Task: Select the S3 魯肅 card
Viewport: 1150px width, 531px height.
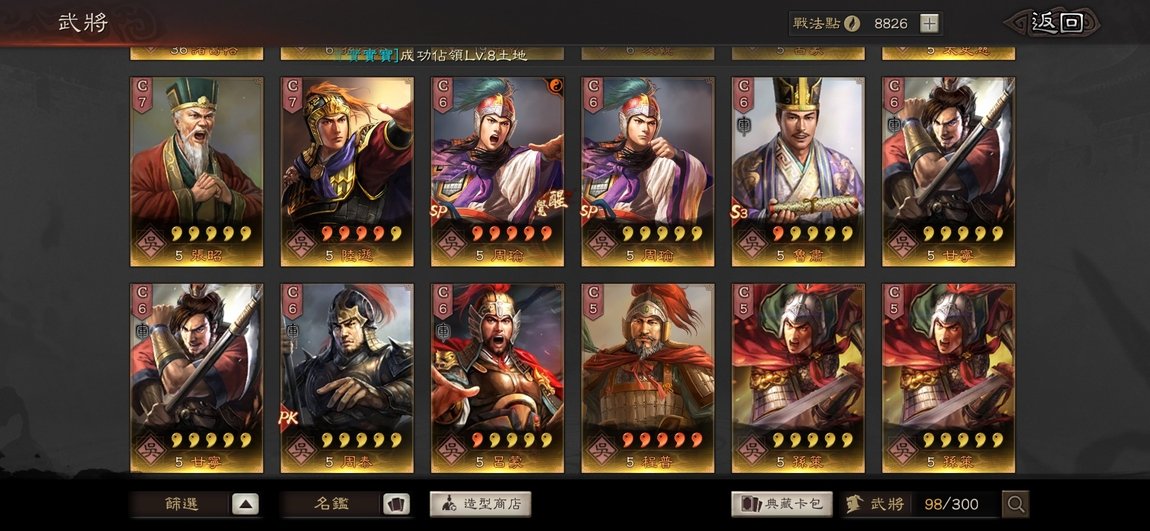Action: click(798, 172)
